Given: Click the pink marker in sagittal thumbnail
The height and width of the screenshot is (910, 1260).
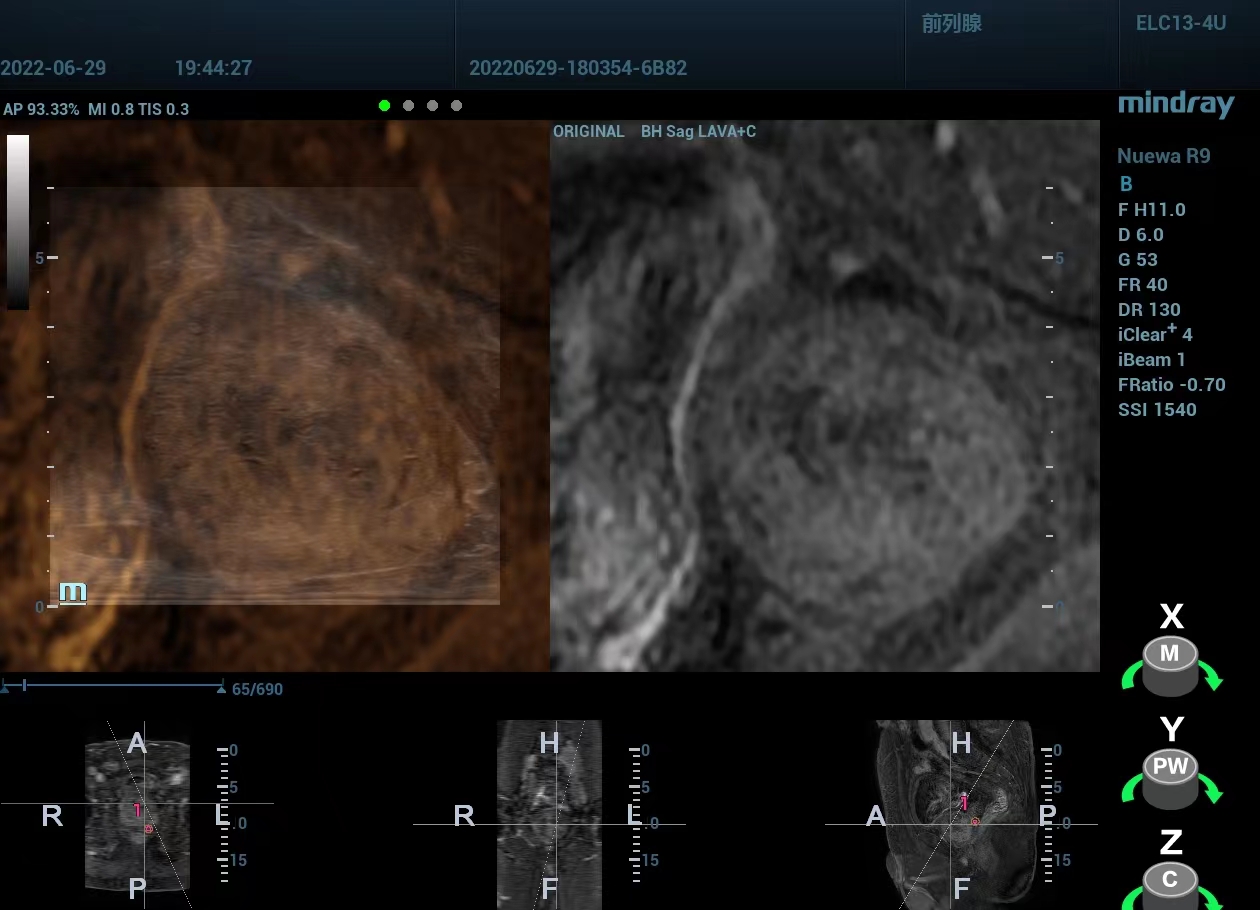Looking at the screenshot, I should pos(964,801).
